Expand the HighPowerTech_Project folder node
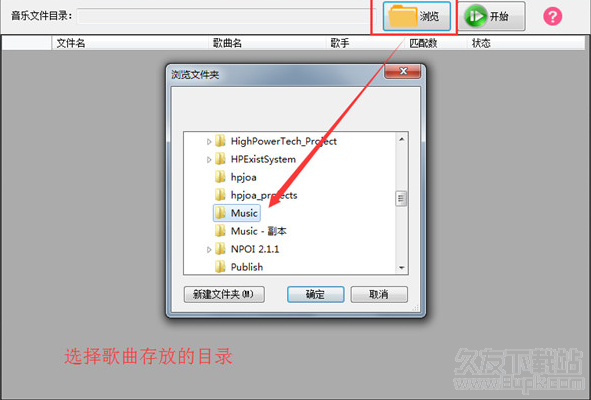The width and height of the screenshot is (591, 400). (x=209, y=141)
